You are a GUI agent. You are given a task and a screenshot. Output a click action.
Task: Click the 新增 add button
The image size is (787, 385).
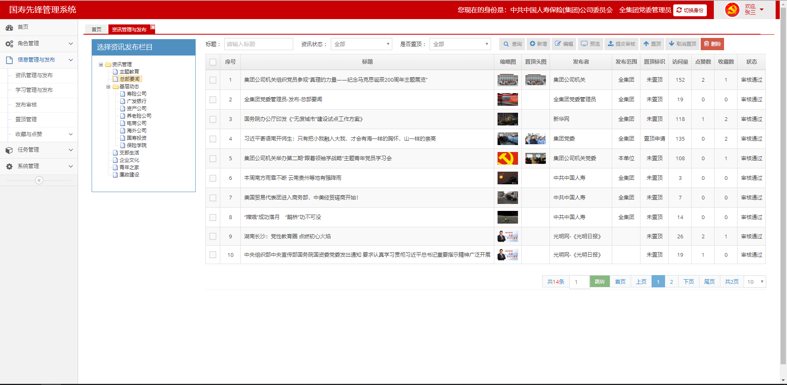tap(539, 44)
